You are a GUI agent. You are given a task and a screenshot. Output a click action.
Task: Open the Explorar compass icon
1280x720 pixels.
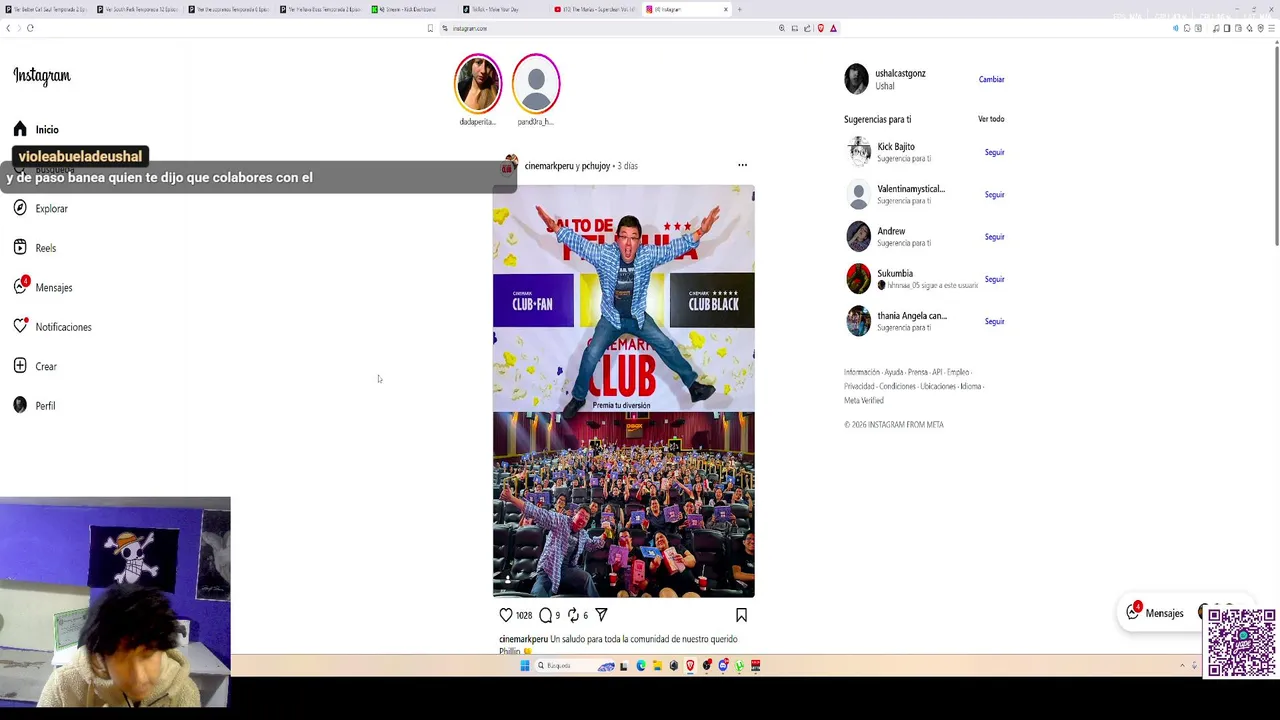pyautogui.click(x=20, y=208)
